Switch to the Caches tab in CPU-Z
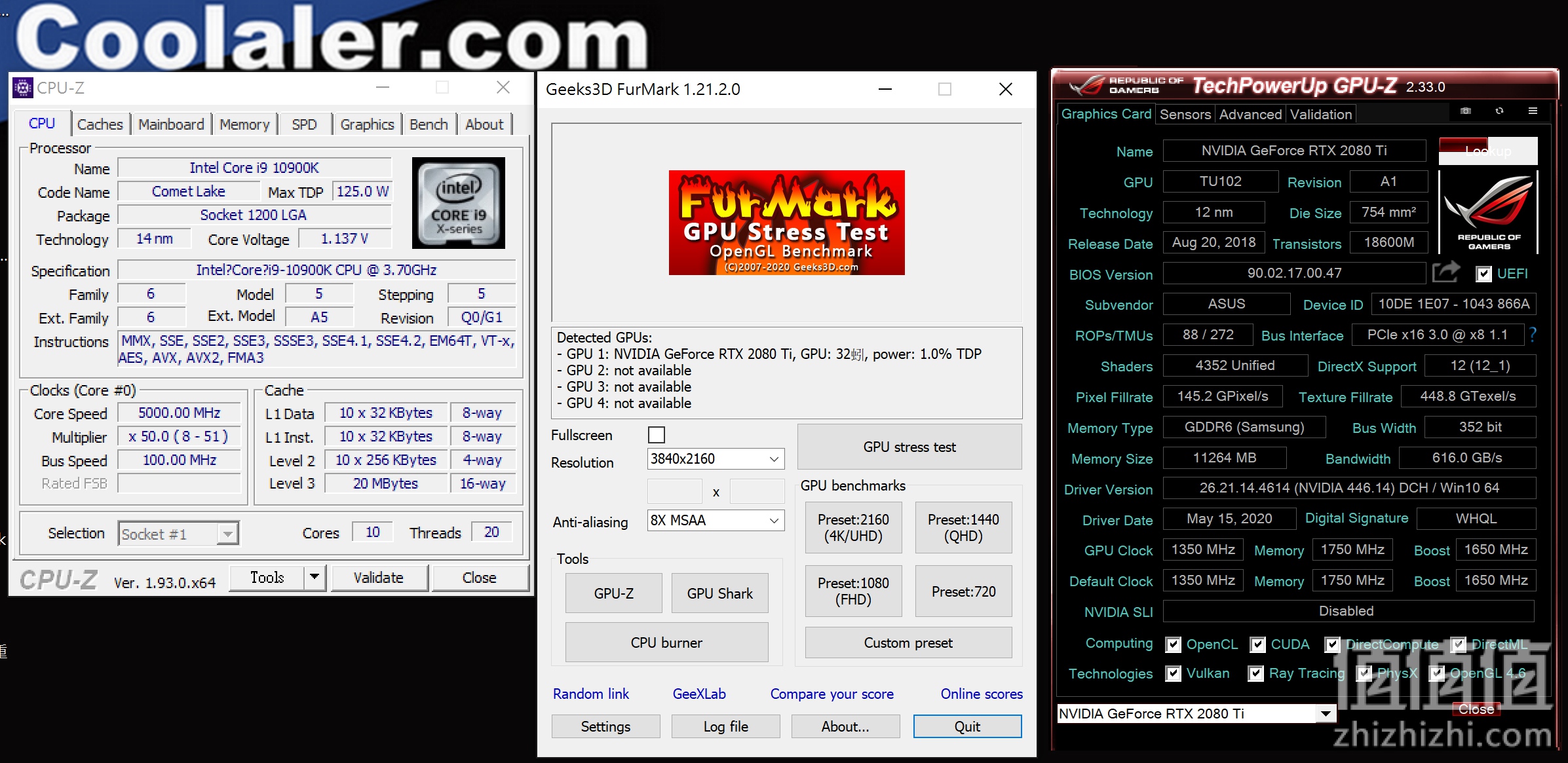The image size is (1568, 763). click(x=100, y=124)
